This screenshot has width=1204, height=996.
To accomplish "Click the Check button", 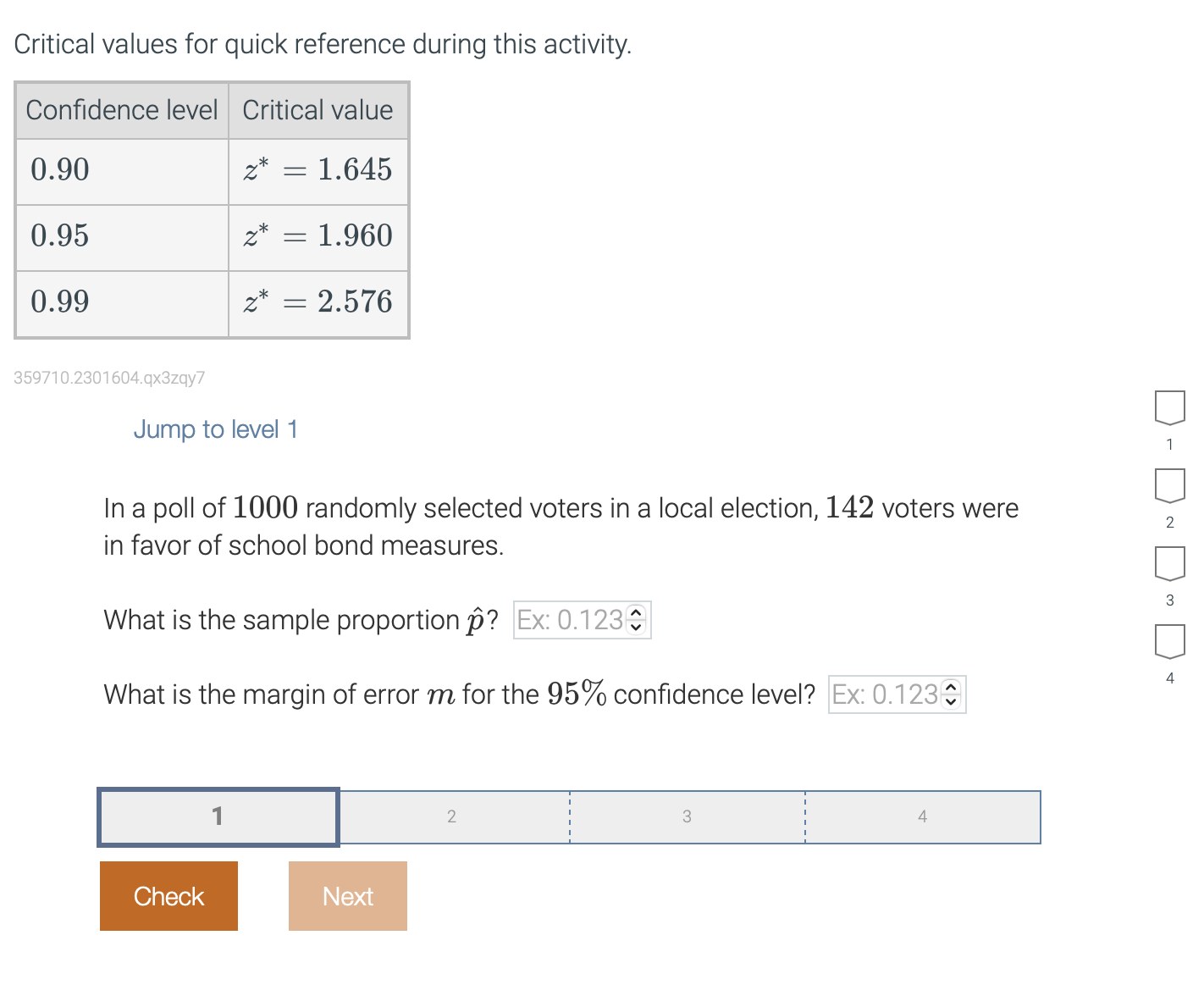I will 168,895.
